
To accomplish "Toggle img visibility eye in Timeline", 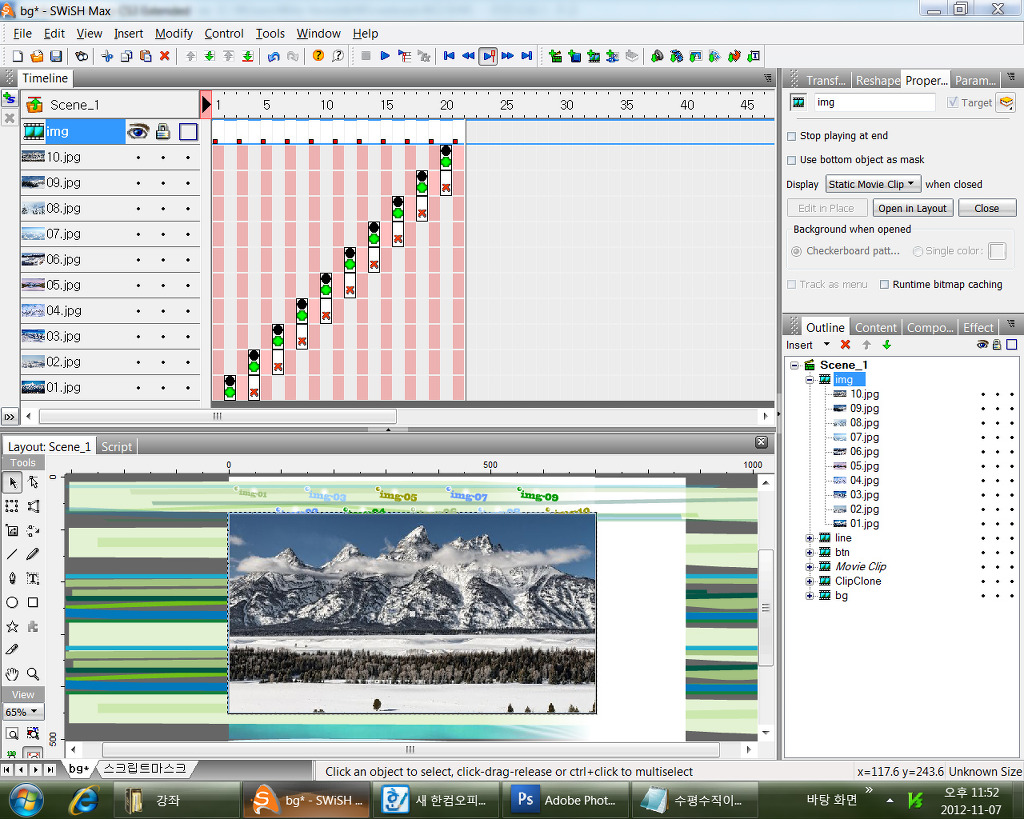I will 137,132.
